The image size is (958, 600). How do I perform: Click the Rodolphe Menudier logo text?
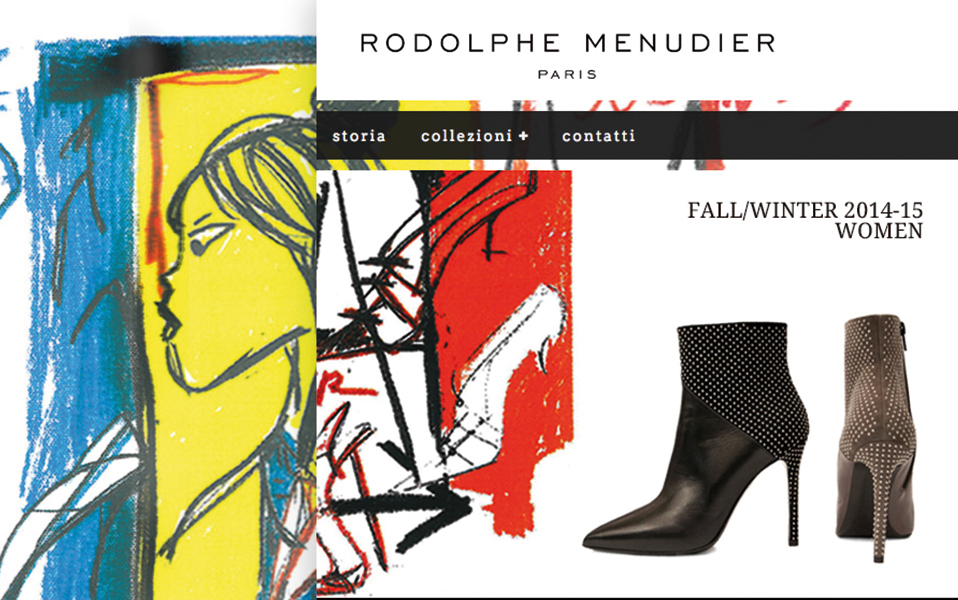pyautogui.click(x=568, y=43)
